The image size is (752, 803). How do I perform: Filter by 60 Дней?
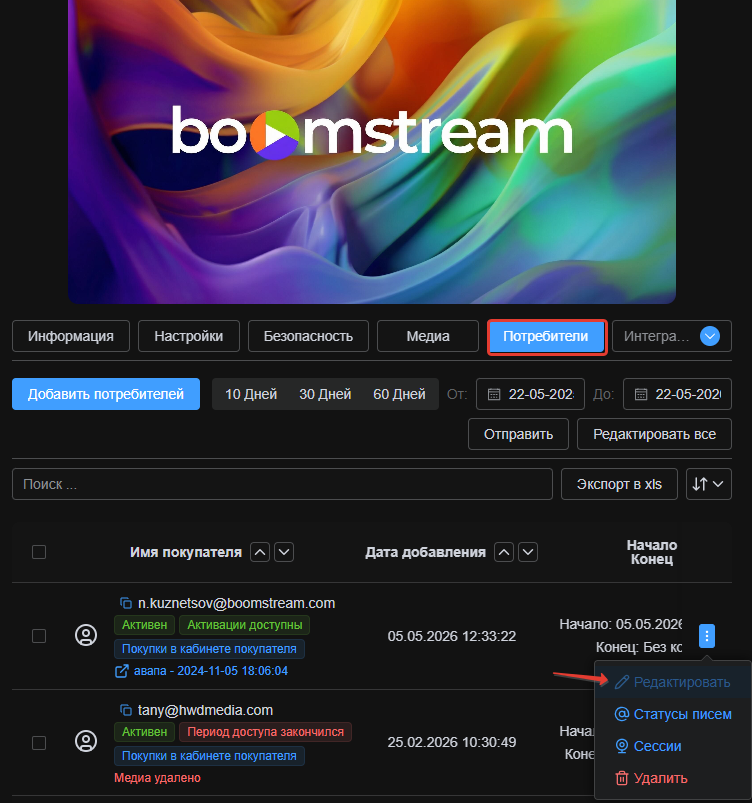pyautogui.click(x=400, y=394)
